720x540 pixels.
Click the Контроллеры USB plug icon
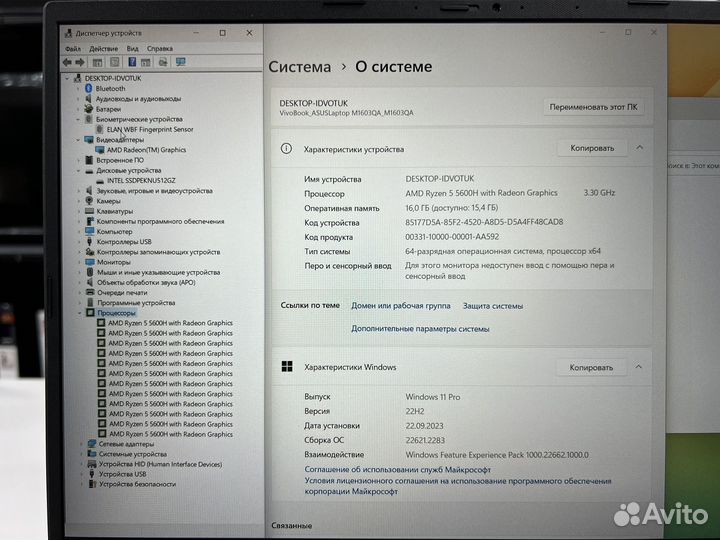pos(90,242)
